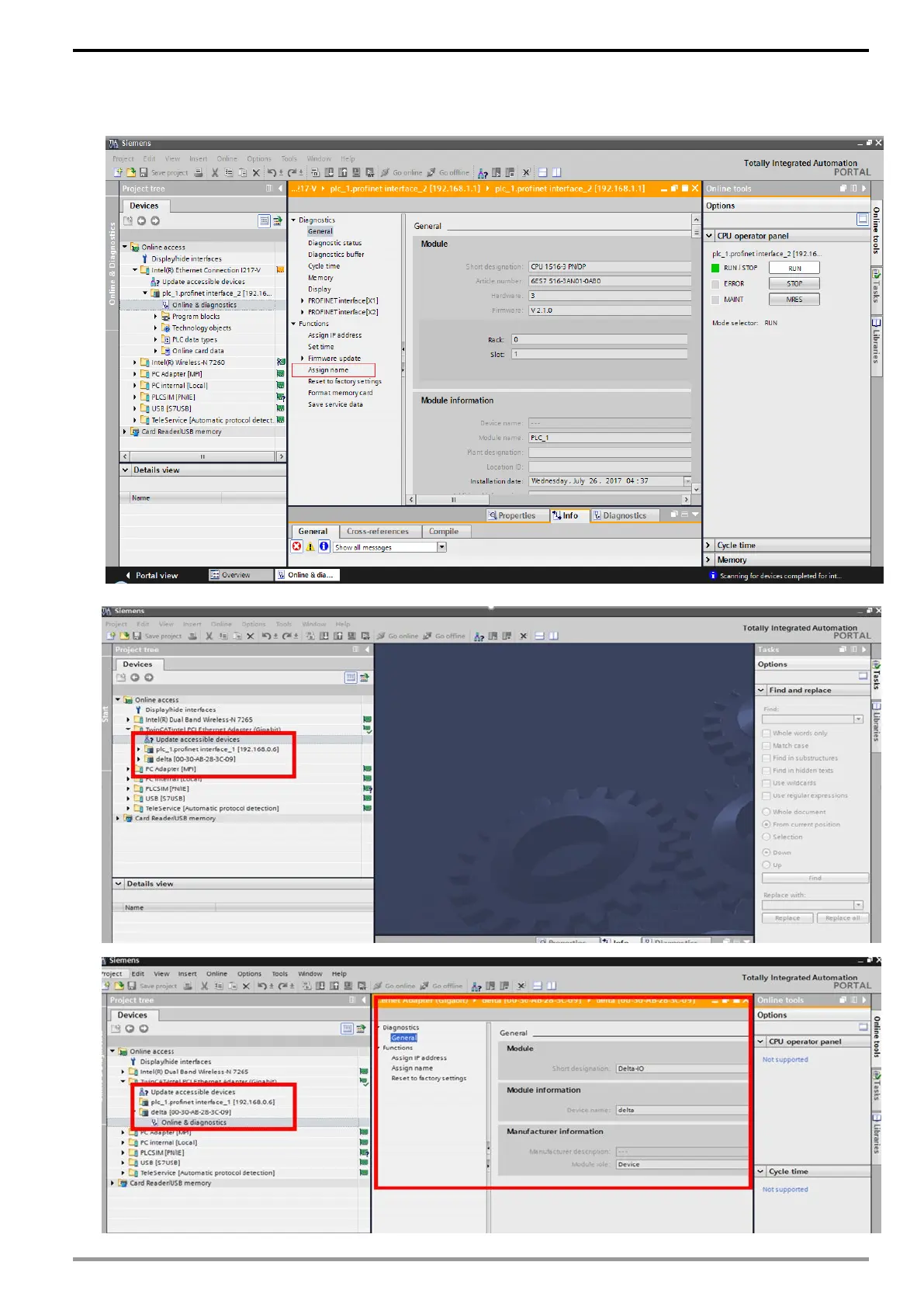This screenshot has height=1307, width=924.
Task: Select Firmware update entry
Action: [334, 359]
